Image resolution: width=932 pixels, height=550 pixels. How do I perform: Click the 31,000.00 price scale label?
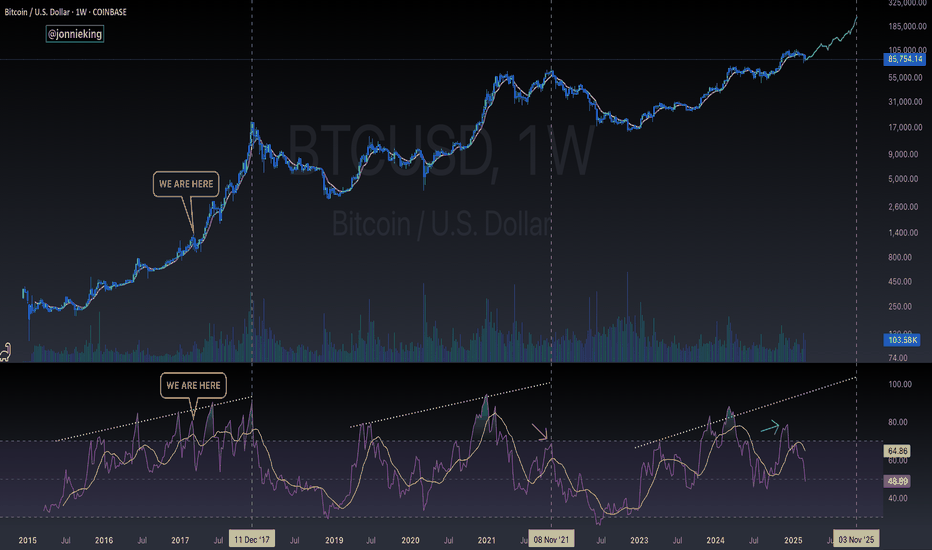click(x=905, y=102)
